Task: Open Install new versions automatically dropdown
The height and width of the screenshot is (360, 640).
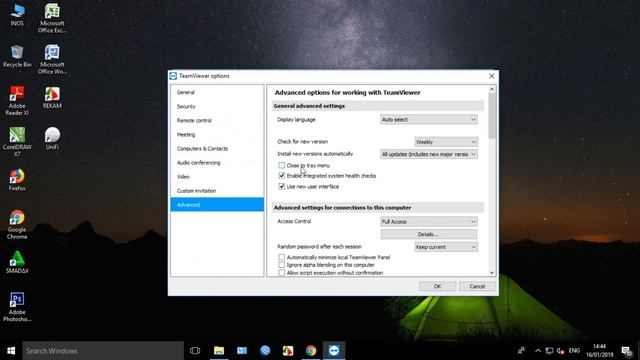Action: [429, 154]
